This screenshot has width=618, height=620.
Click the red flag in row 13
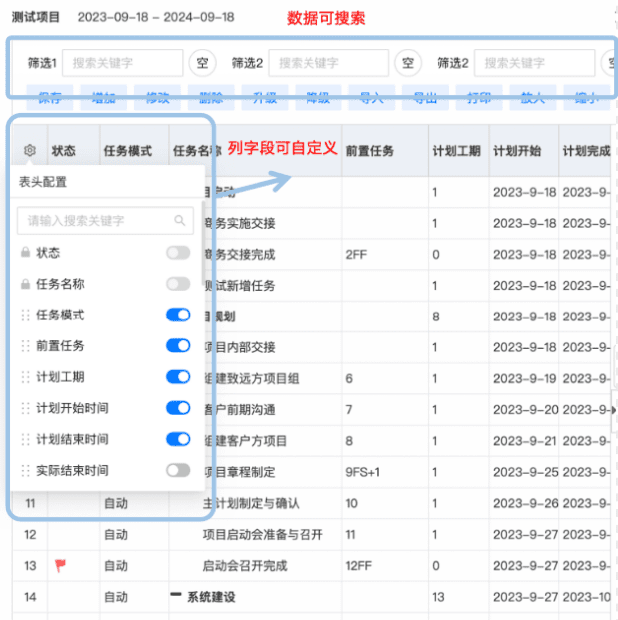[x=60, y=565]
